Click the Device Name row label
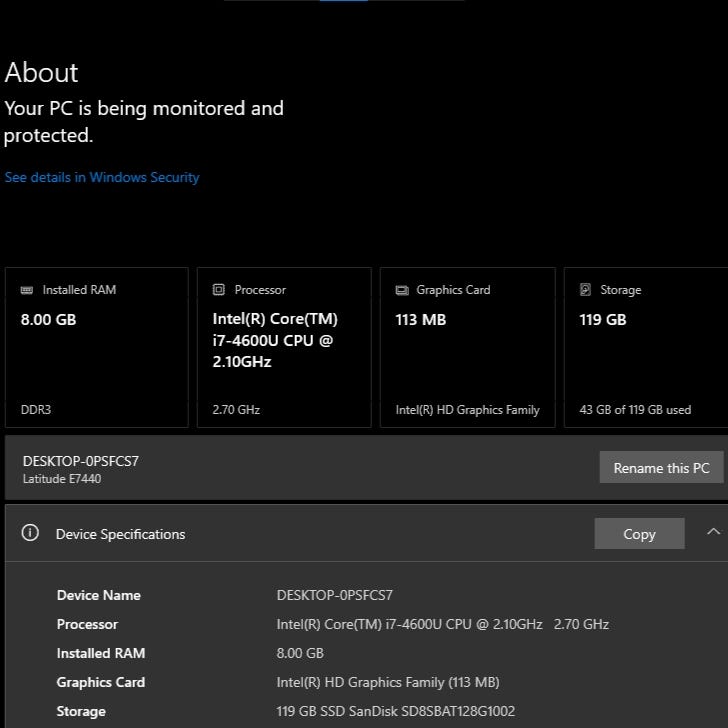This screenshot has width=728, height=728. 98,595
